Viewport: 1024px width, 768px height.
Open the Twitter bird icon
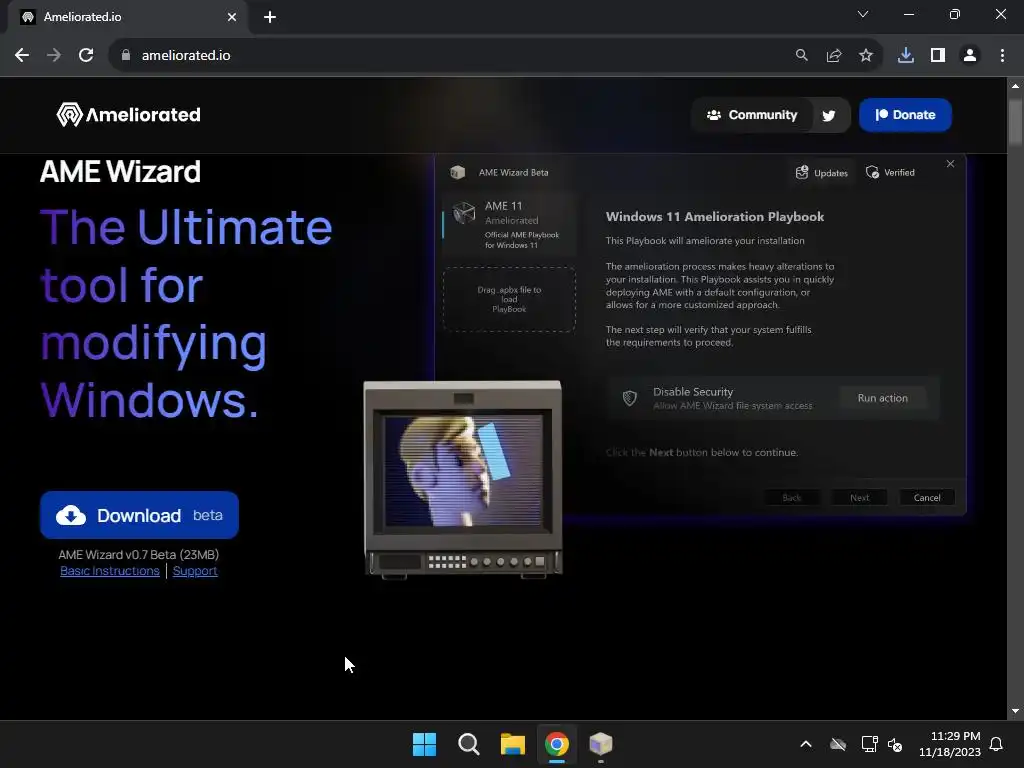pyautogui.click(x=829, y=116)
